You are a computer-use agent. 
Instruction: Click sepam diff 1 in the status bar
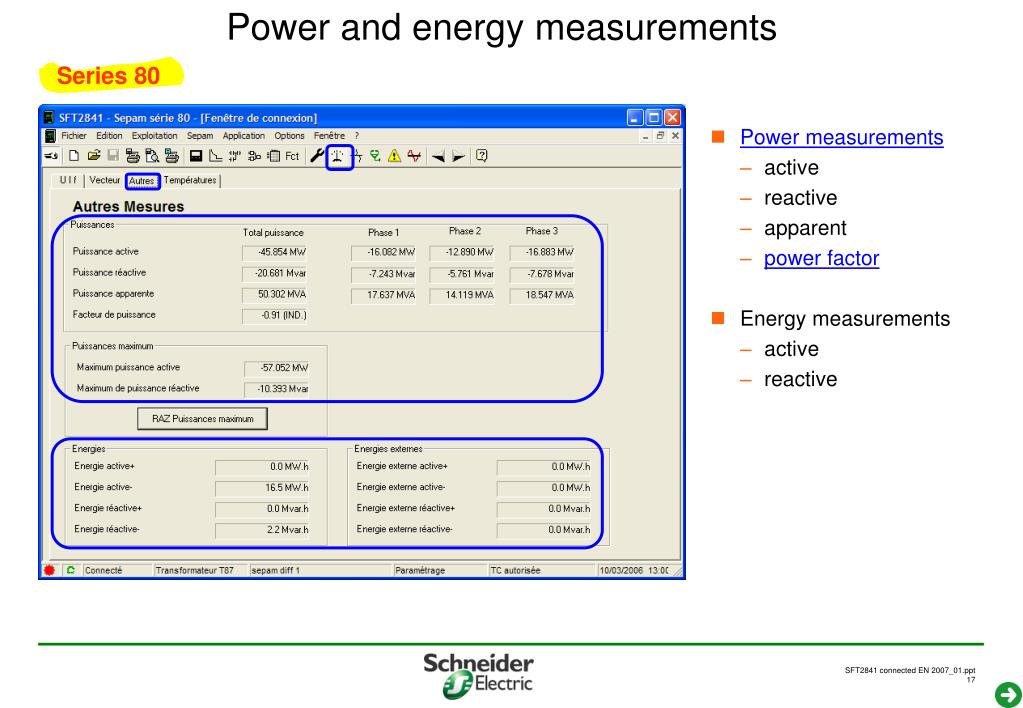point(276,570)
